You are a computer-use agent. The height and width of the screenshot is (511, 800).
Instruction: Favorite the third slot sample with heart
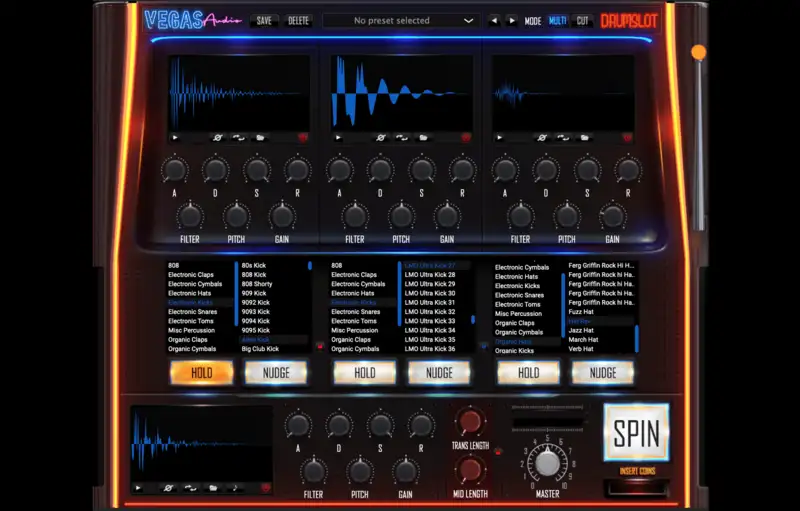click(627, 138)
